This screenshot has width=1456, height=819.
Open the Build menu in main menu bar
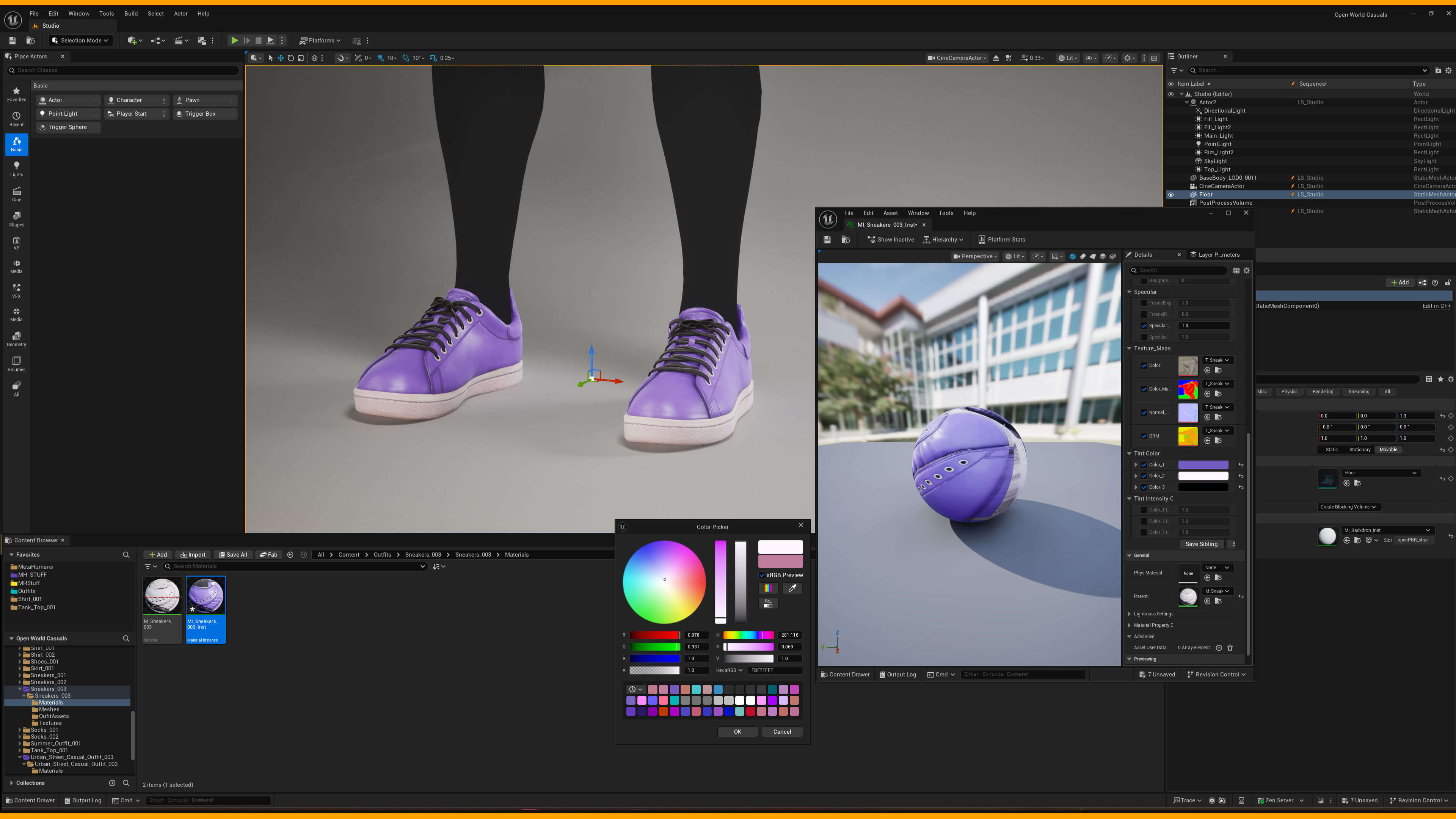click(x=130, y=14)
